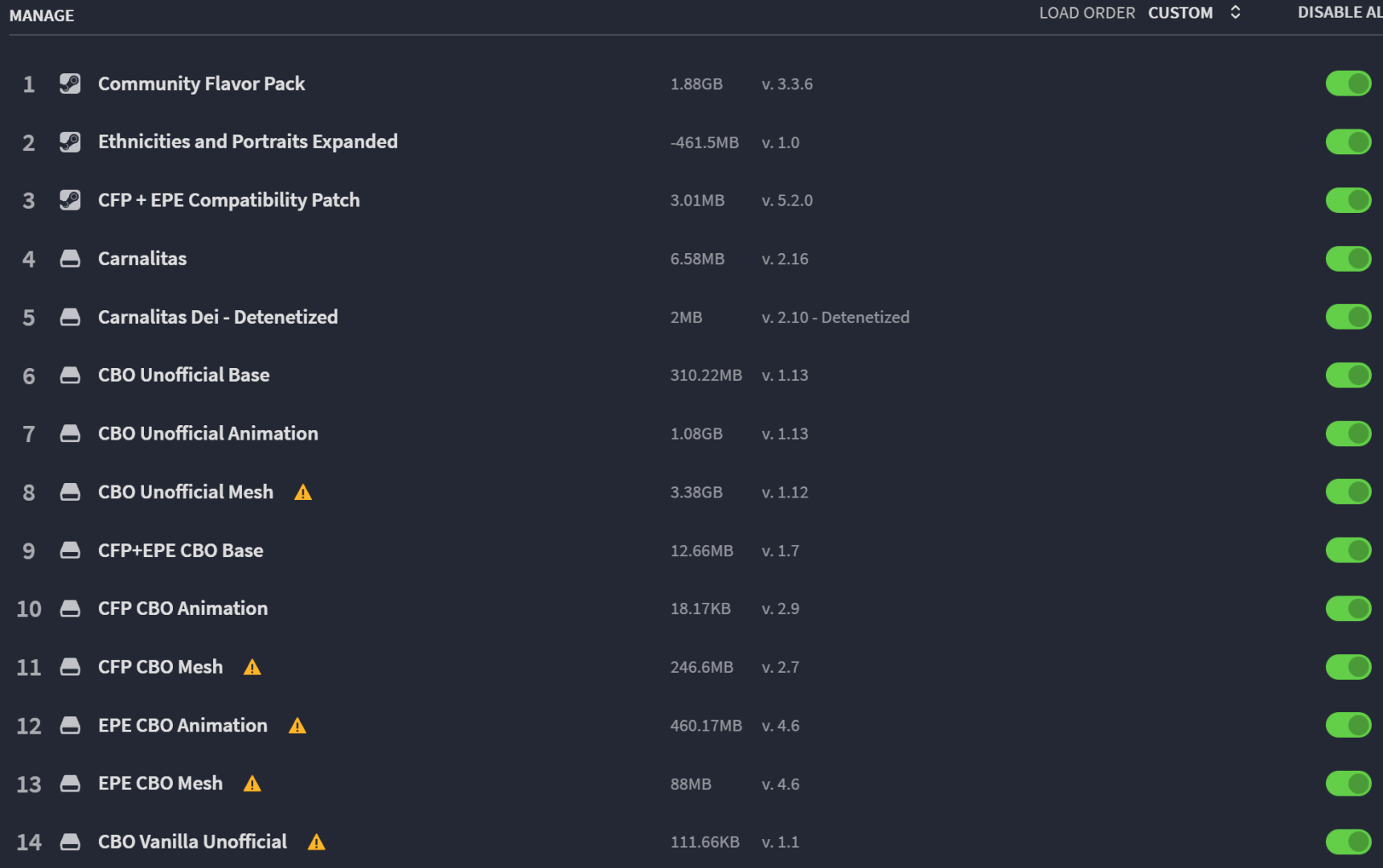
Task: Click drive icon next to EPE CBO Animation
Action: (70, 726)
